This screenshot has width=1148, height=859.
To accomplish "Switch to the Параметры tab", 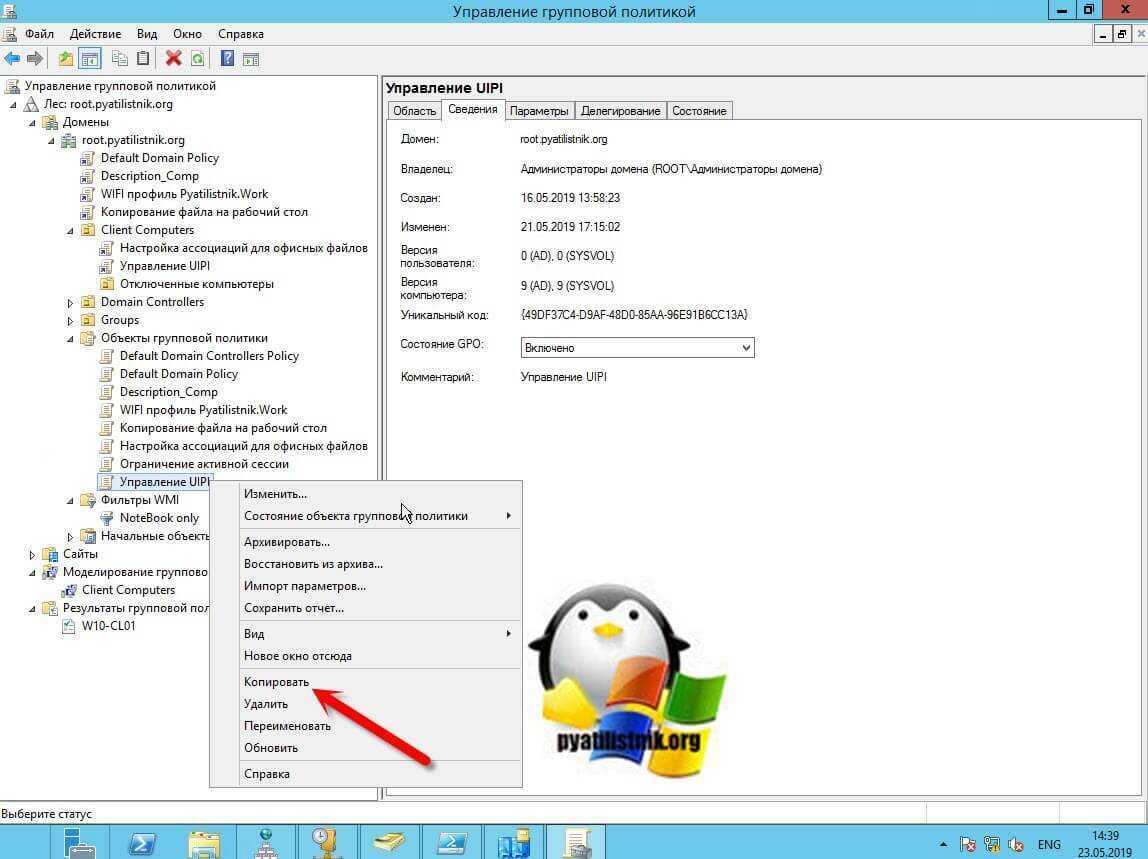I will click(539, 111).
